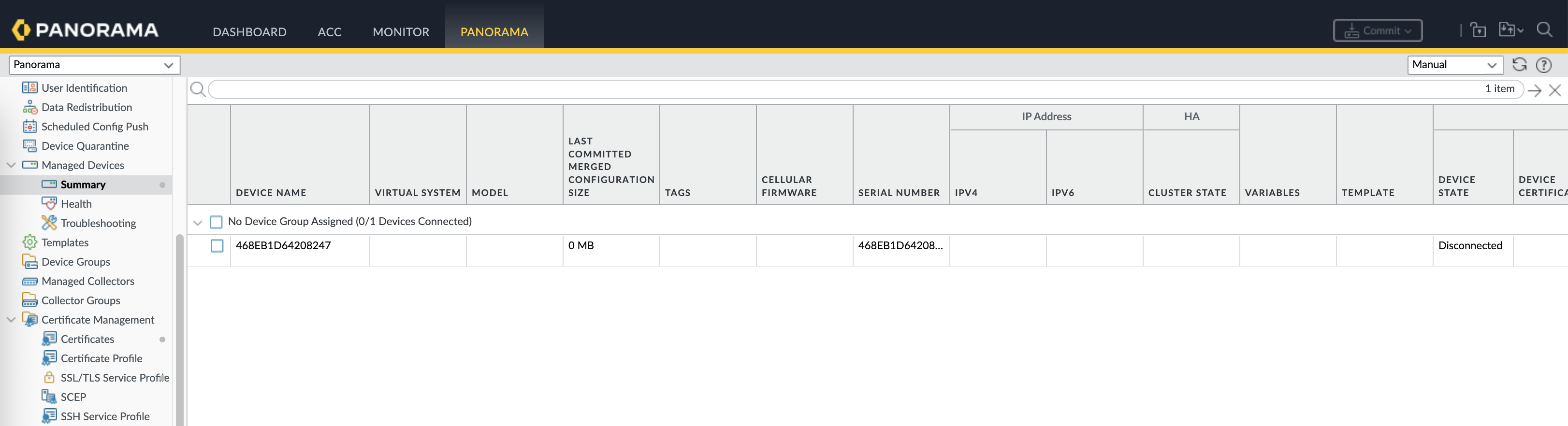Select Health under Managed Devices
1568x426 pixels.
click(x=76, y=204)
